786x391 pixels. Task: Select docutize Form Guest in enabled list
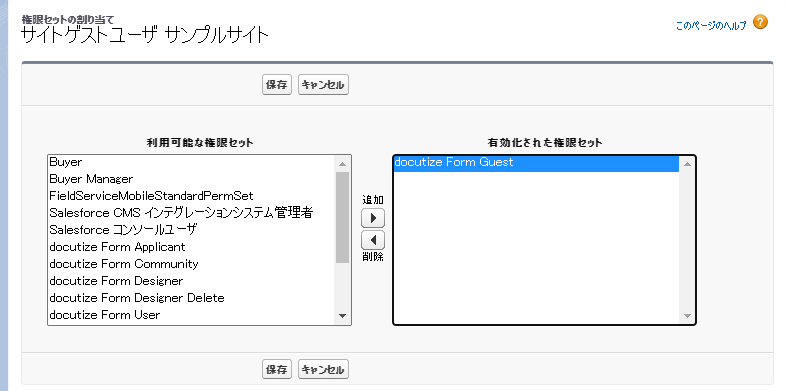click(536, 162)
